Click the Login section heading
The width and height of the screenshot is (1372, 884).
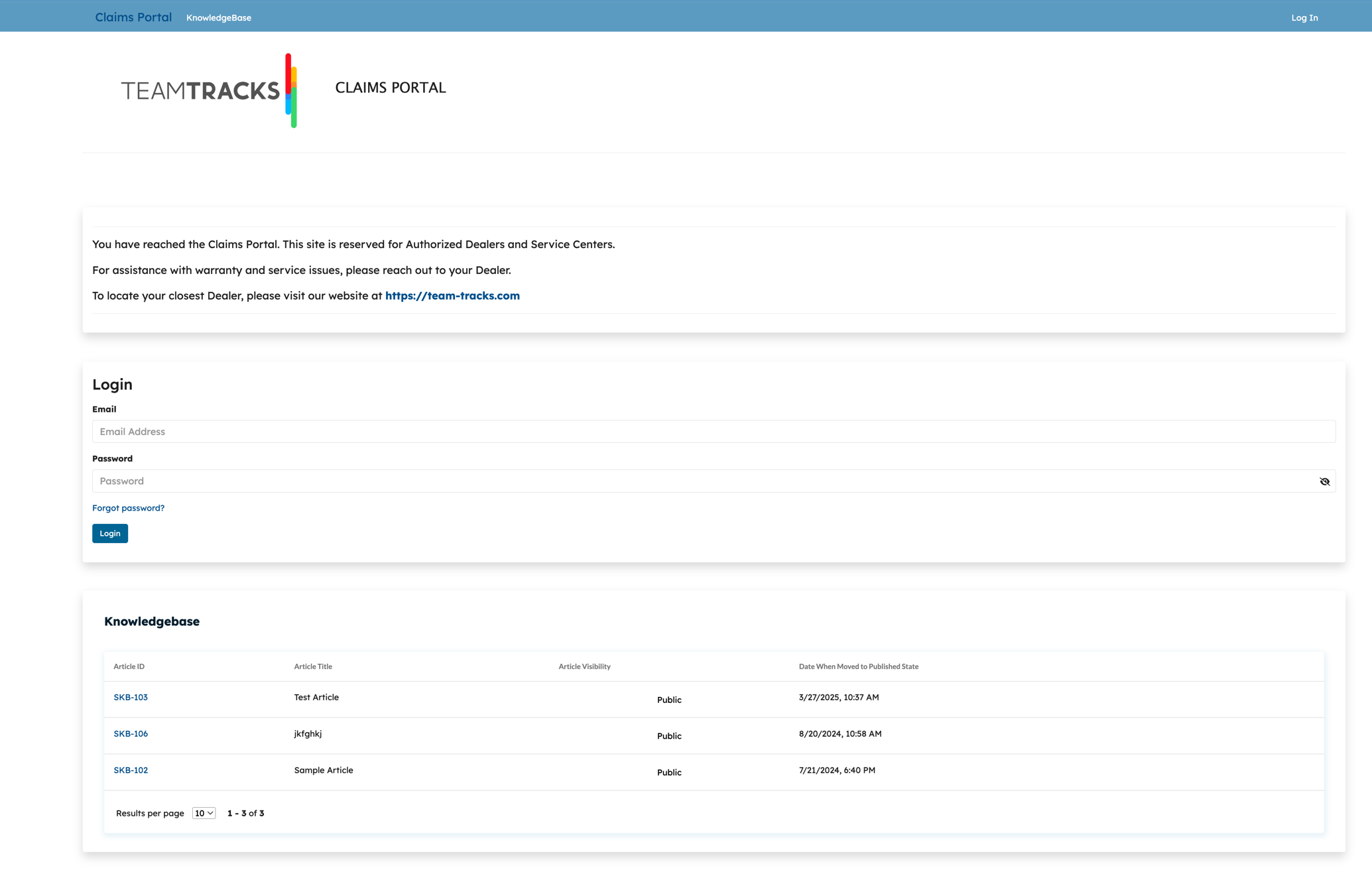112,385
